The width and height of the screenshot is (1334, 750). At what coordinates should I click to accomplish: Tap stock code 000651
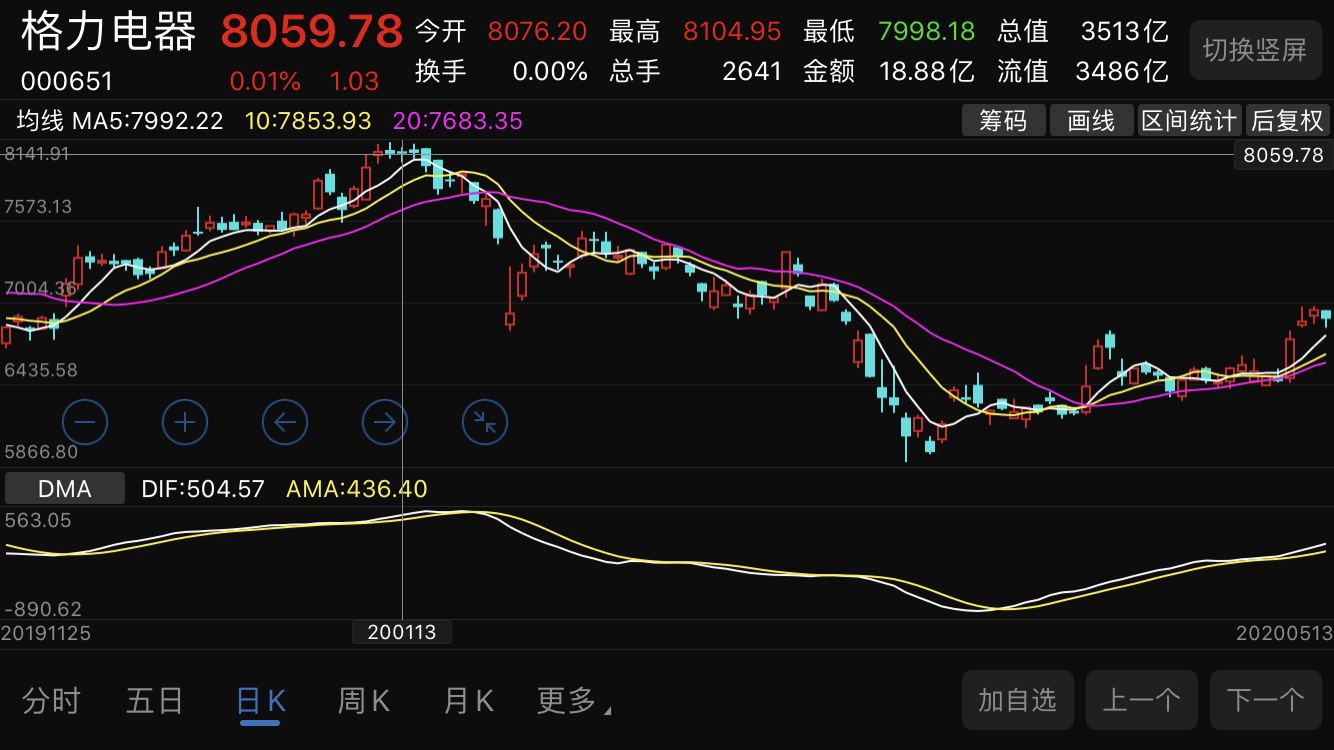67,81
